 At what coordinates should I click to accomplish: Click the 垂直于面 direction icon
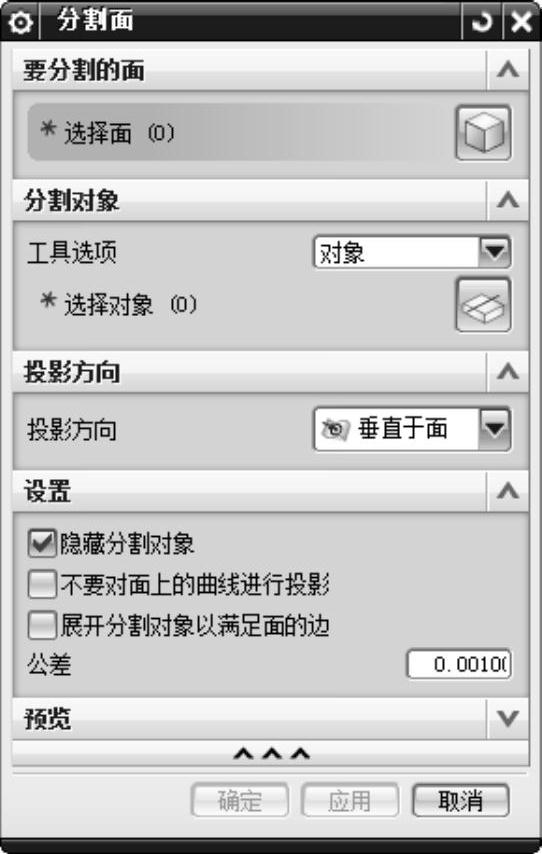334,429
